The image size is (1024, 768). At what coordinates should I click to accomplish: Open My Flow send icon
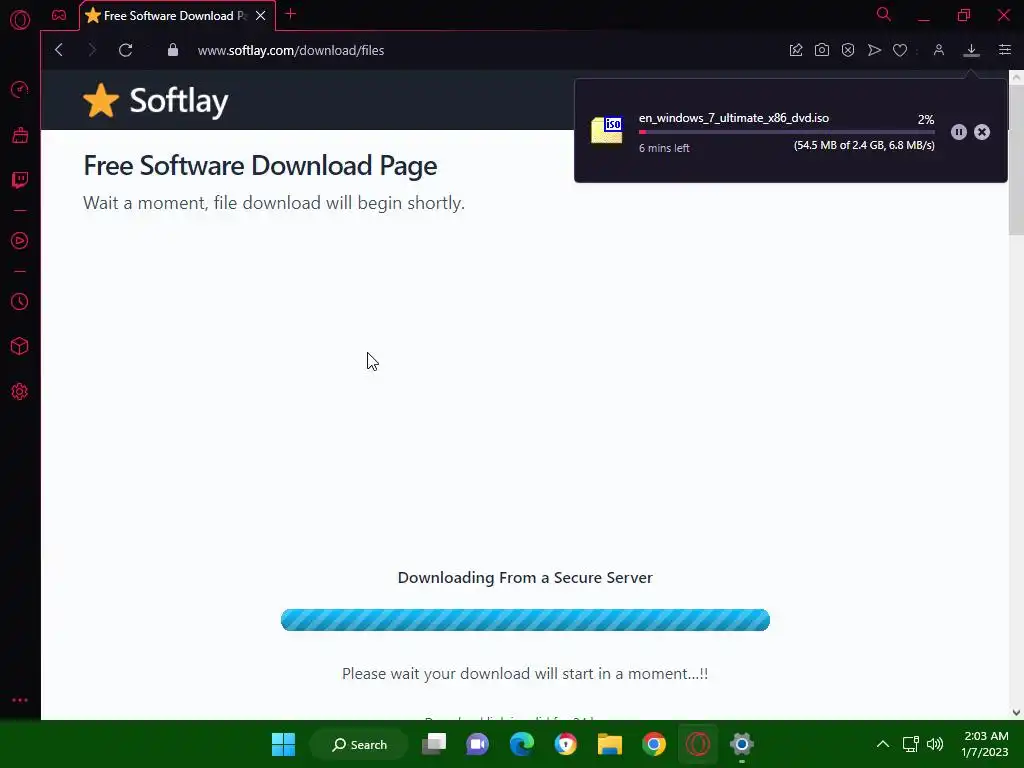click(x=874, y=50)
